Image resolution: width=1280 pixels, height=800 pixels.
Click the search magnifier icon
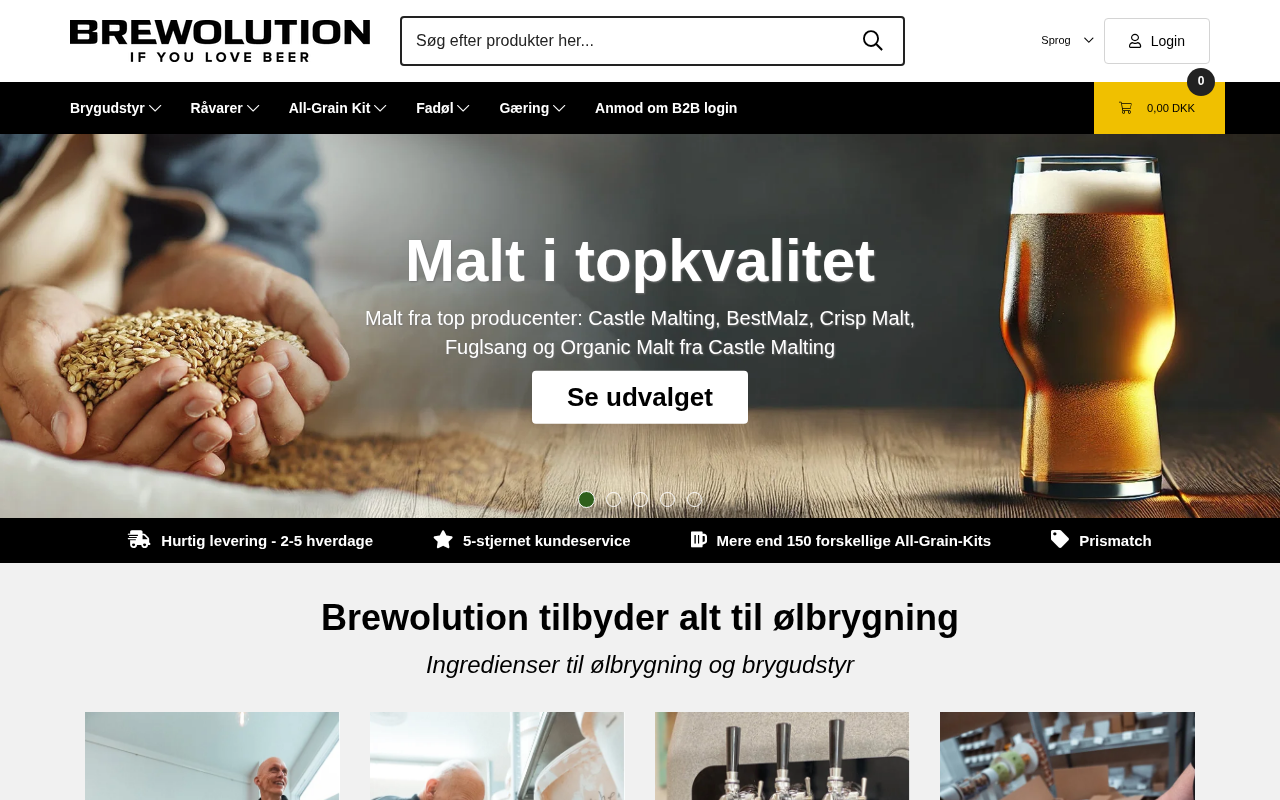point(872,41)
